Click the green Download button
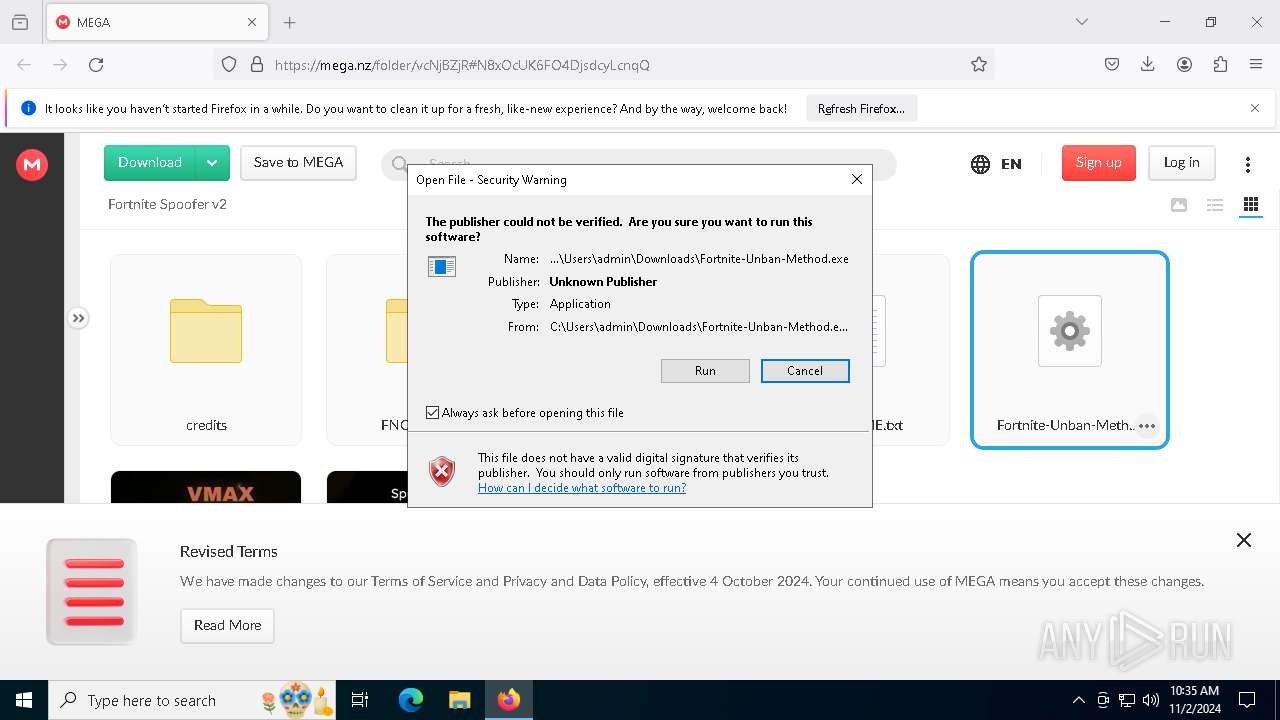Screen dimensions: 1280x720 pos(150,163)
